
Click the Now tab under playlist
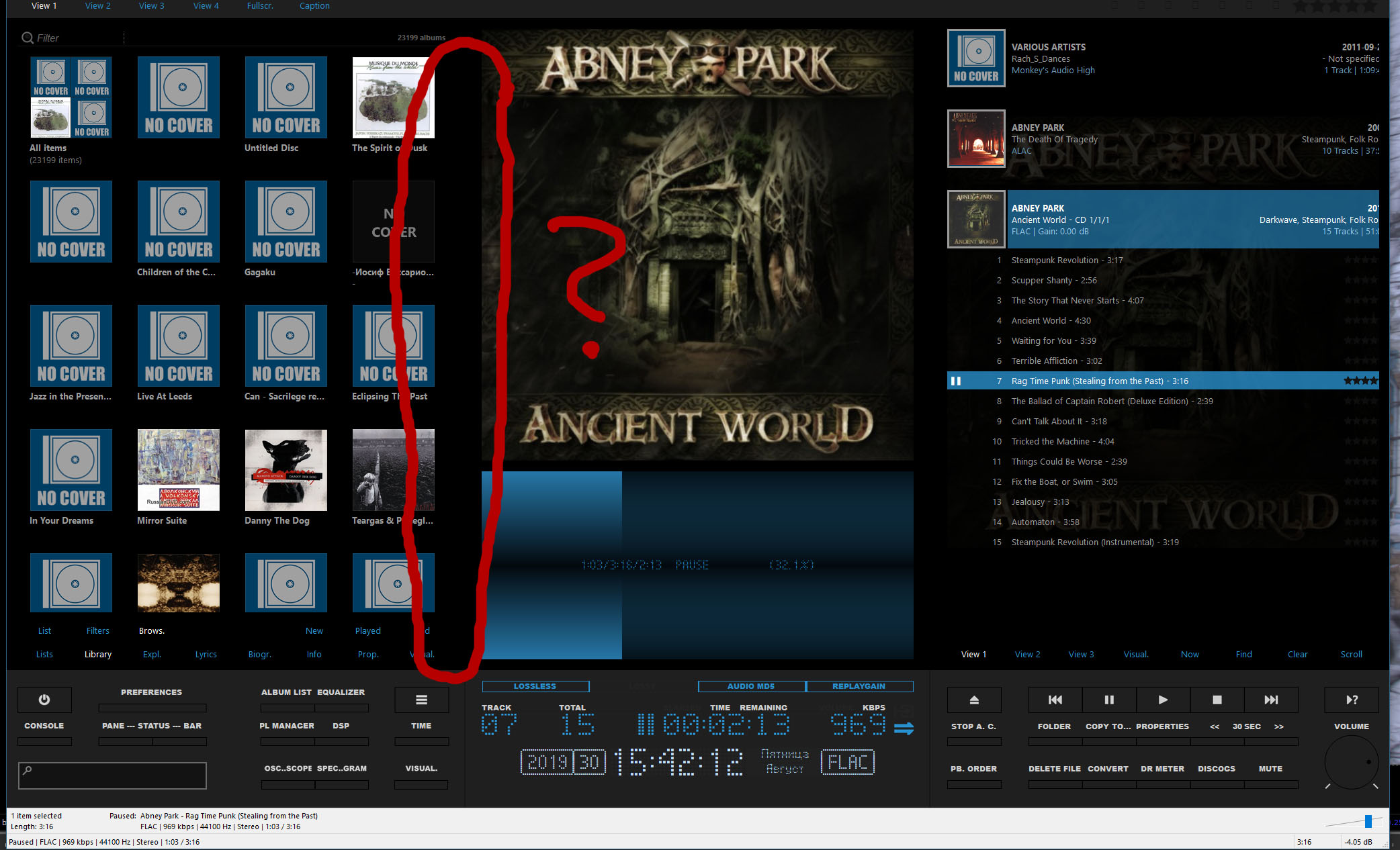(1190, 654)
